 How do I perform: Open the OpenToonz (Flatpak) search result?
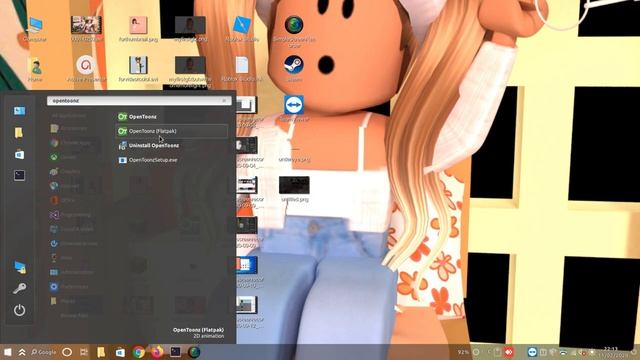(x=171, y=131)
